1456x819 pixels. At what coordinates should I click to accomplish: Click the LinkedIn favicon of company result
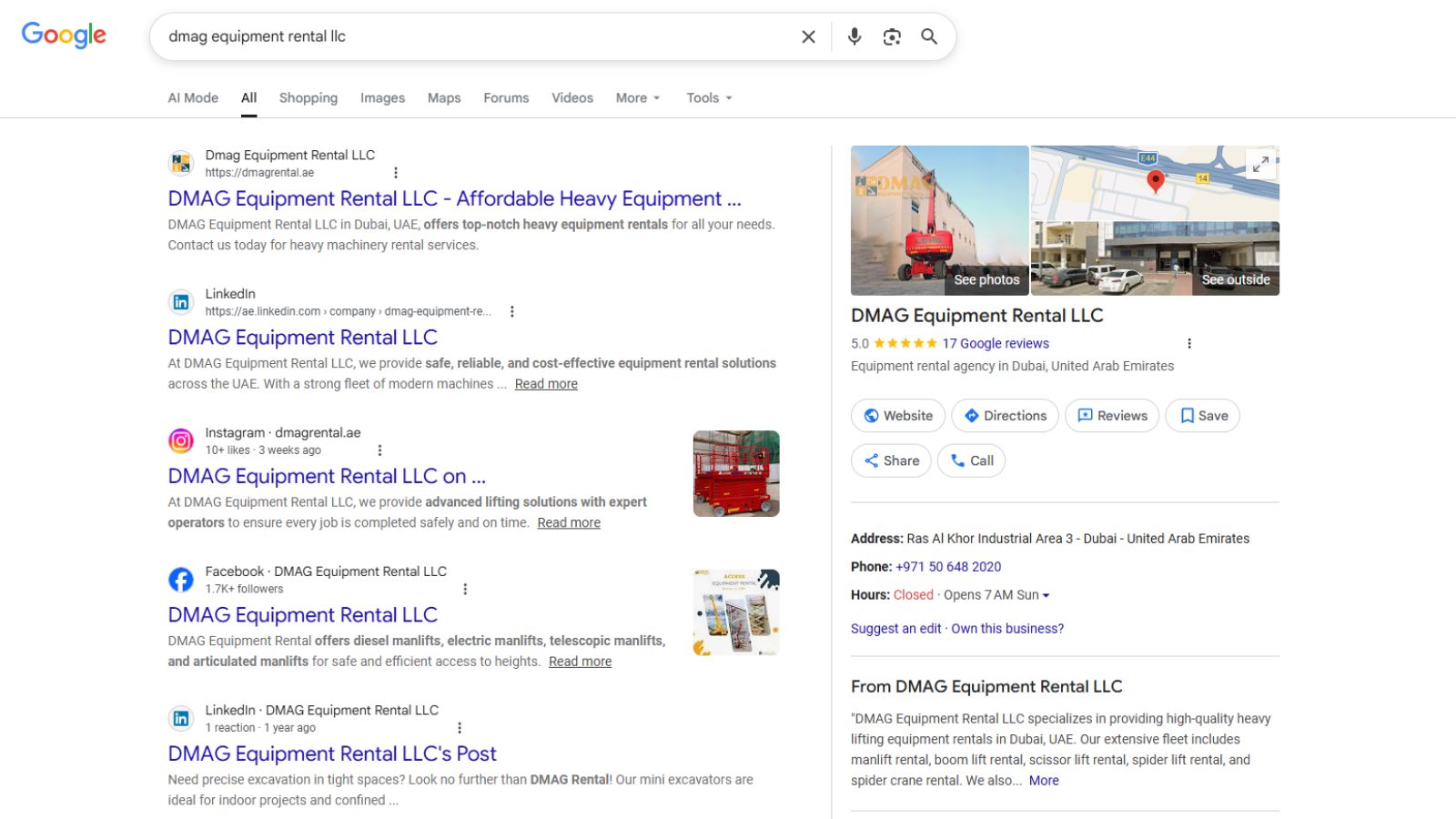[x=181, y=302]
